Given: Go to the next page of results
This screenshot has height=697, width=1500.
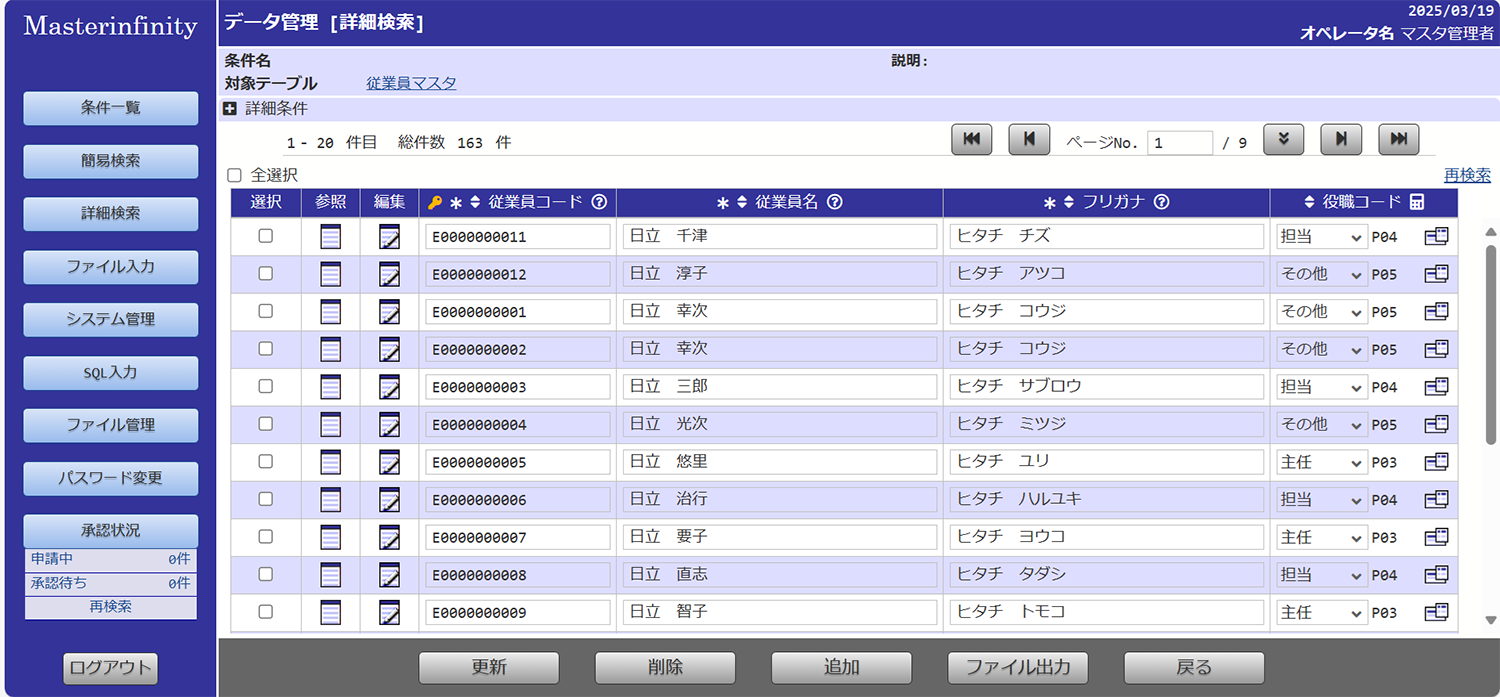Looking at the screenshot, I should (1341, 140).
